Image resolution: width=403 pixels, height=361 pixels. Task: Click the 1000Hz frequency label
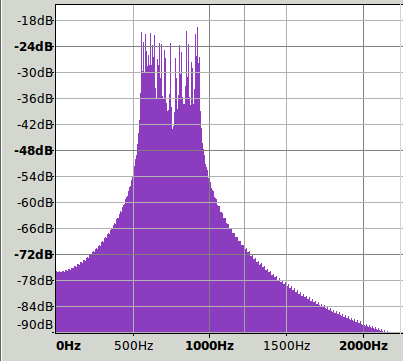(209, 346)
